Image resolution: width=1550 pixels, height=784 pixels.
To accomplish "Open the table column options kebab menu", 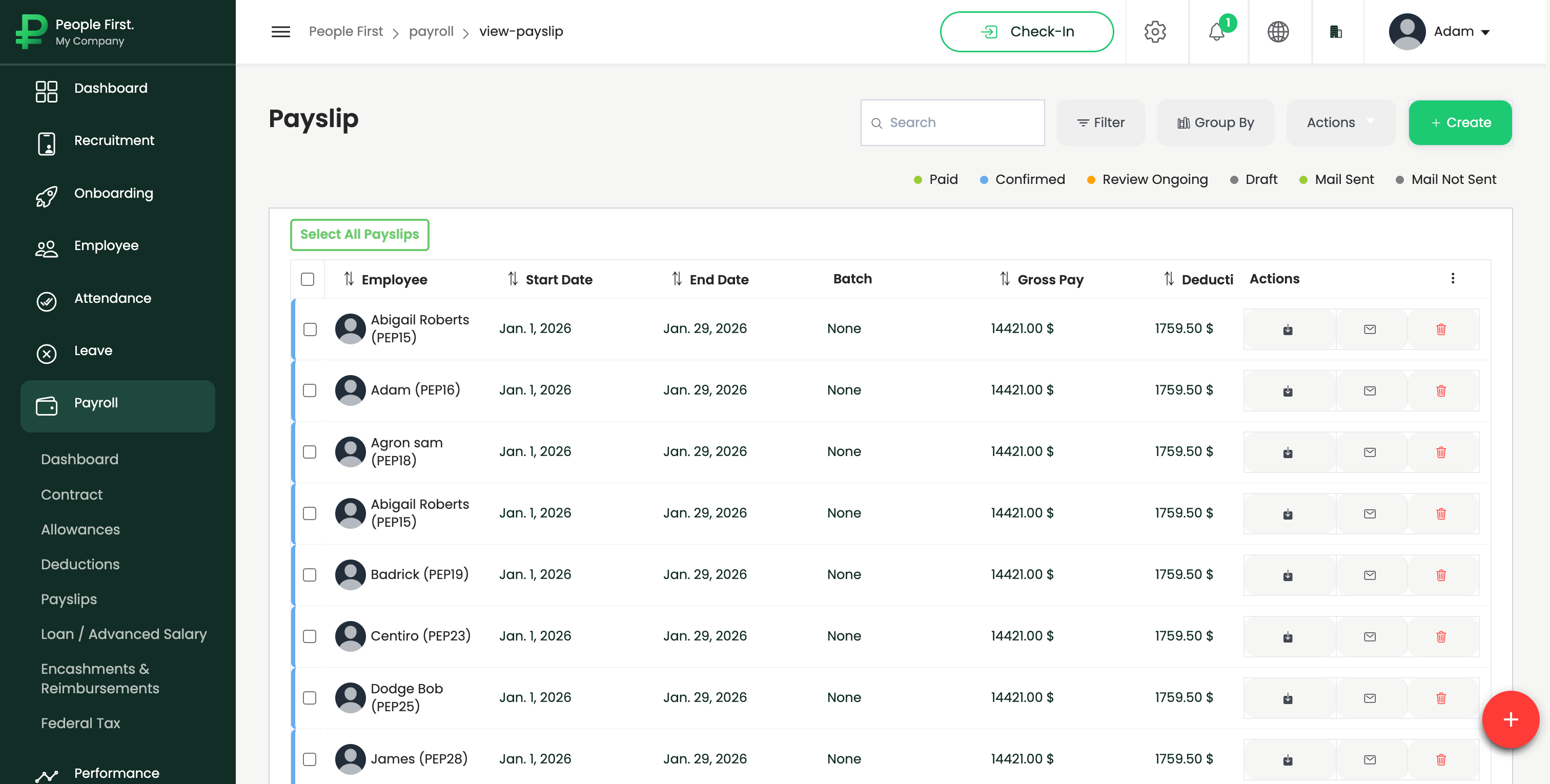I will click(x=1453, y=279).
